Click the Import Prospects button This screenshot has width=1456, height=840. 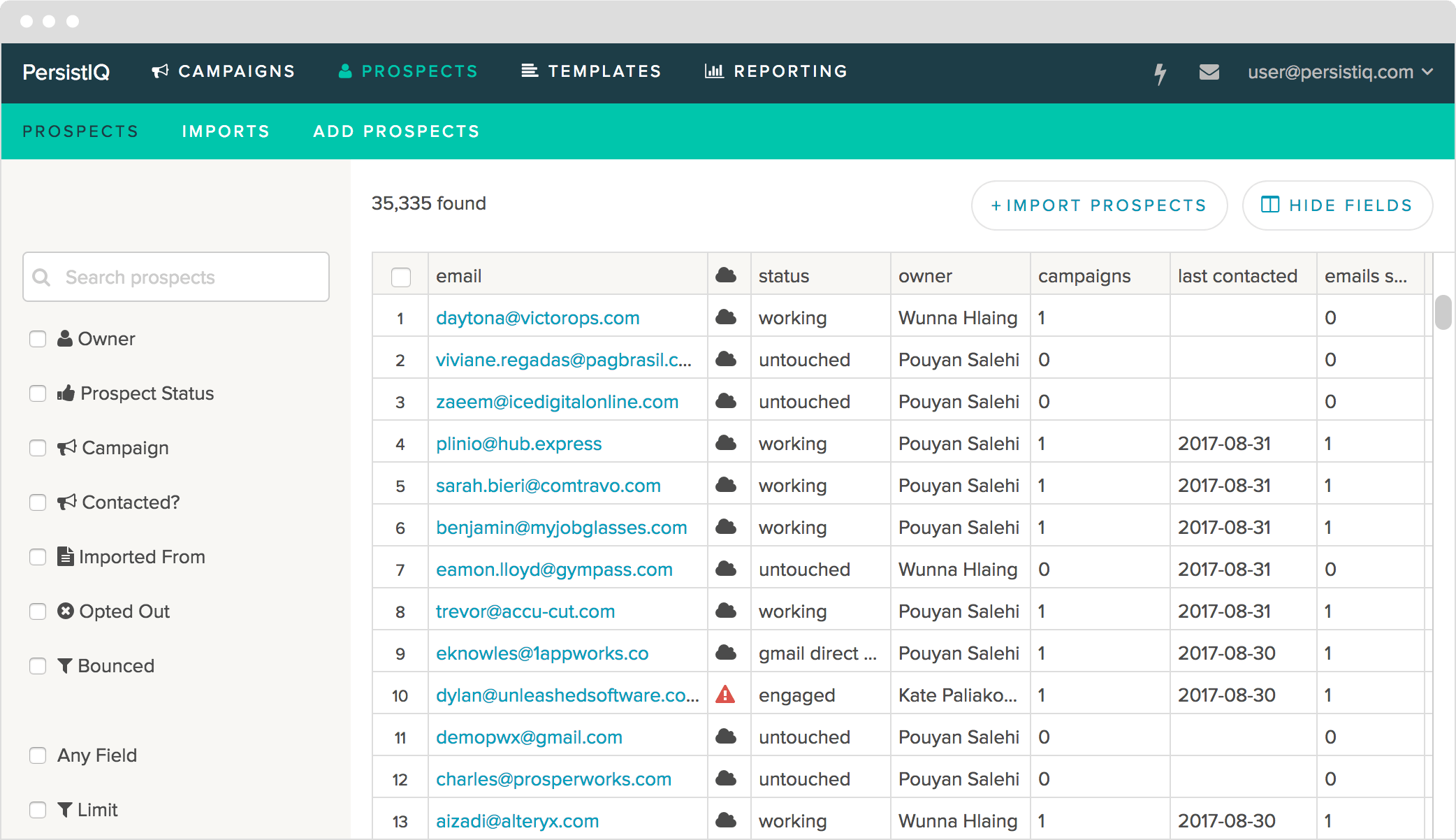pos(1099,205)
